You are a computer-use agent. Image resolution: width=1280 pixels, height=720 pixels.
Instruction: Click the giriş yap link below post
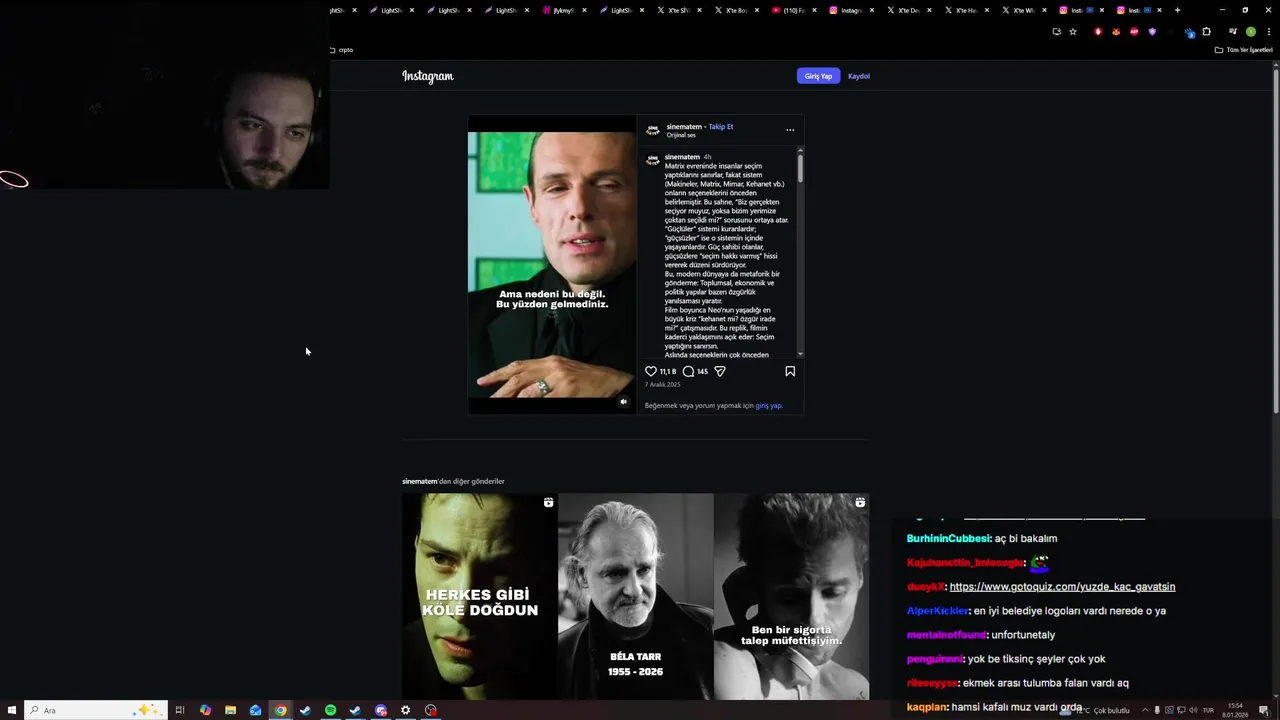768,406
